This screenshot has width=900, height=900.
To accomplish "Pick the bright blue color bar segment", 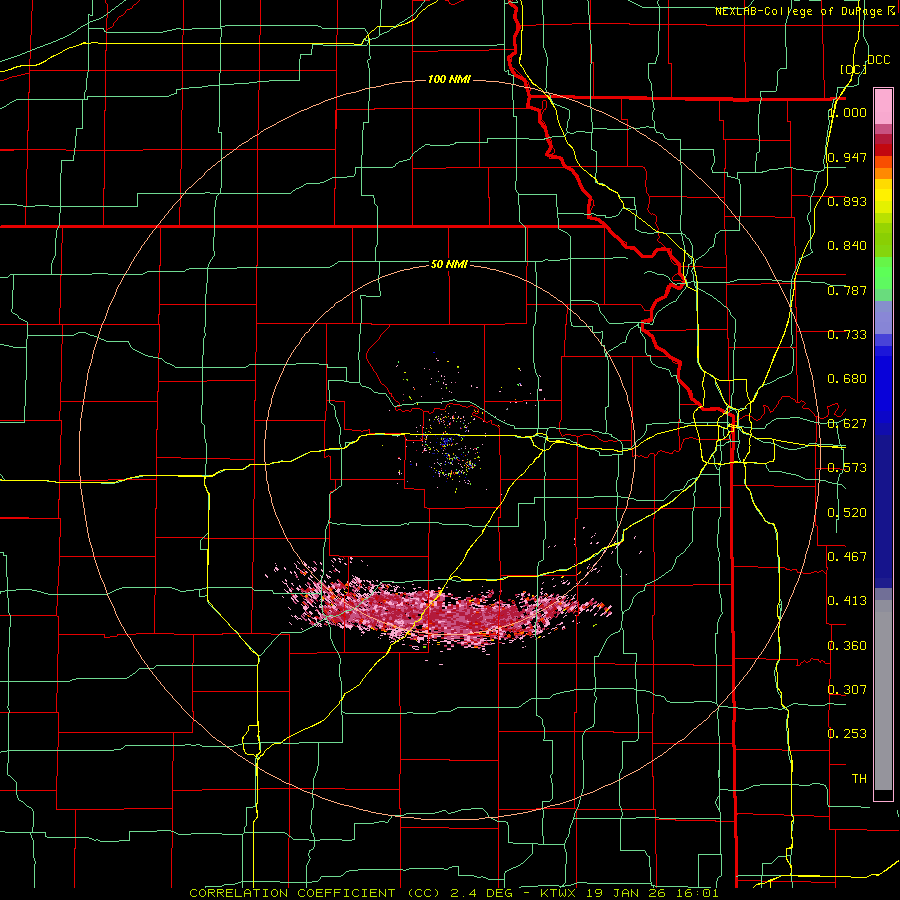I will (883, 390).
